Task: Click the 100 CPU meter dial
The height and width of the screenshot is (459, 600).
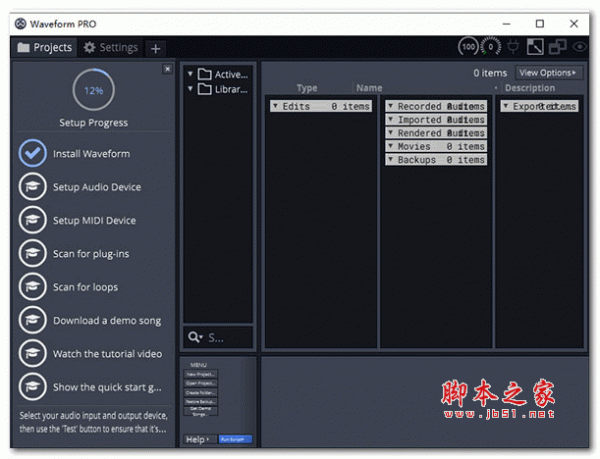Action: [x=468, y=47]
